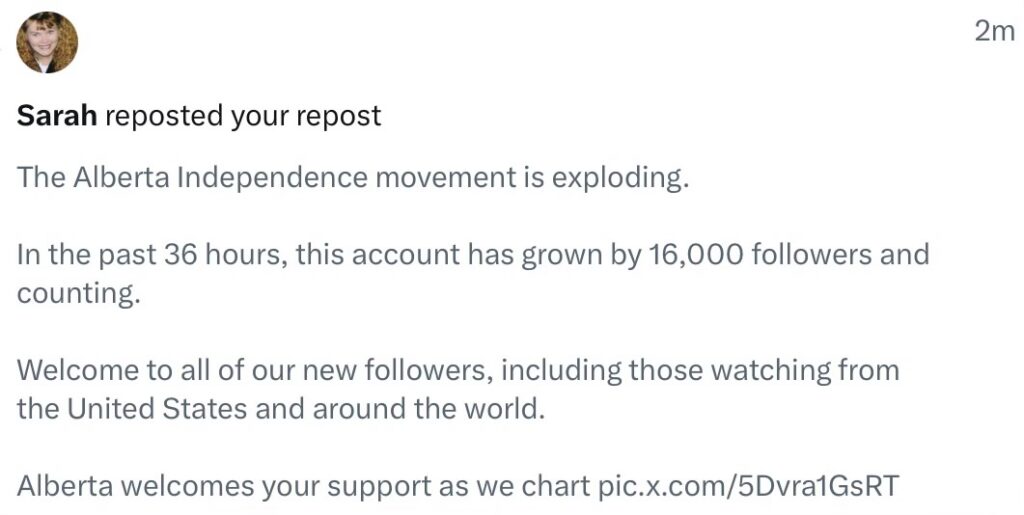Click the 2m timestamp

coord(994,31)
